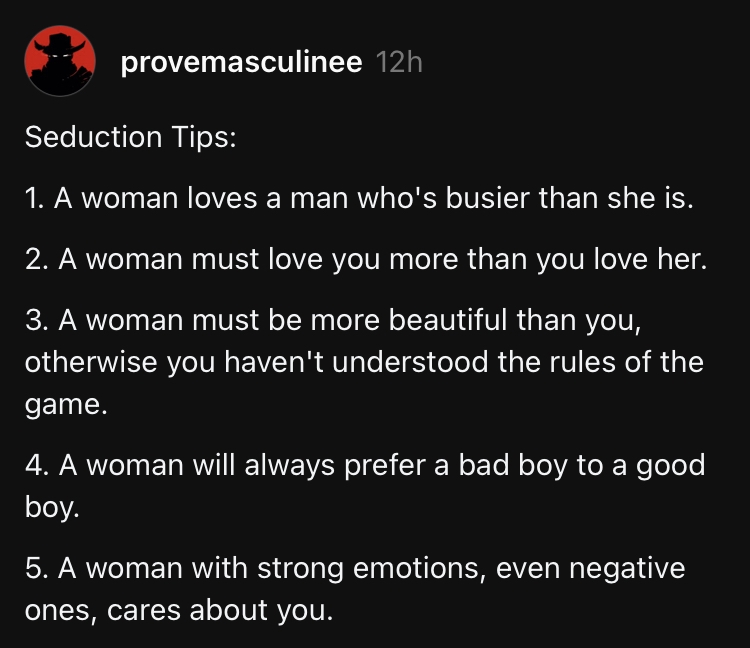
Task: Click the word 'busier' in tip 1
Action: [488, 198]
